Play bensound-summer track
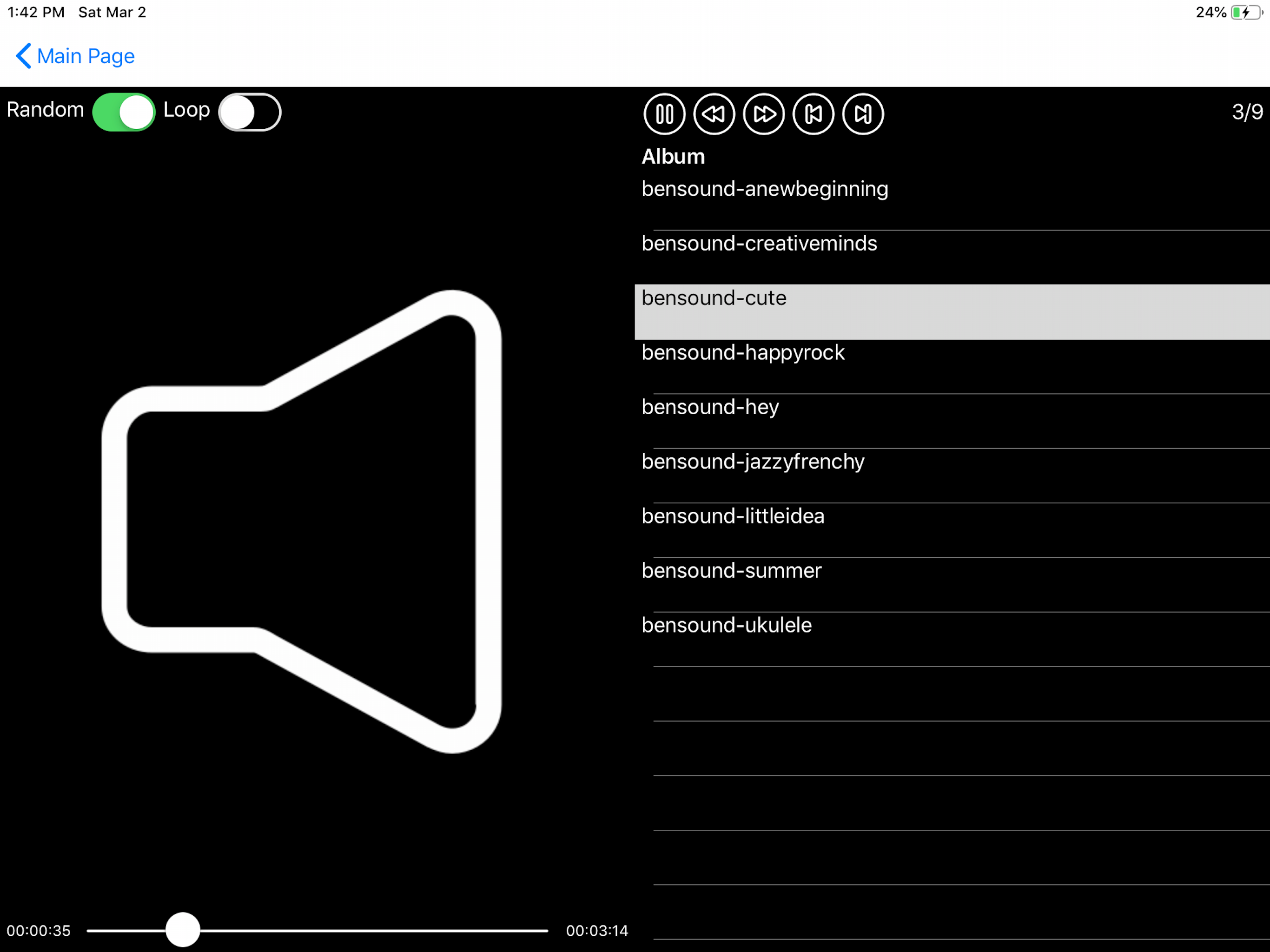This screenshot has height=952, width=1270. pyautogui.click(x=952, y=584)
